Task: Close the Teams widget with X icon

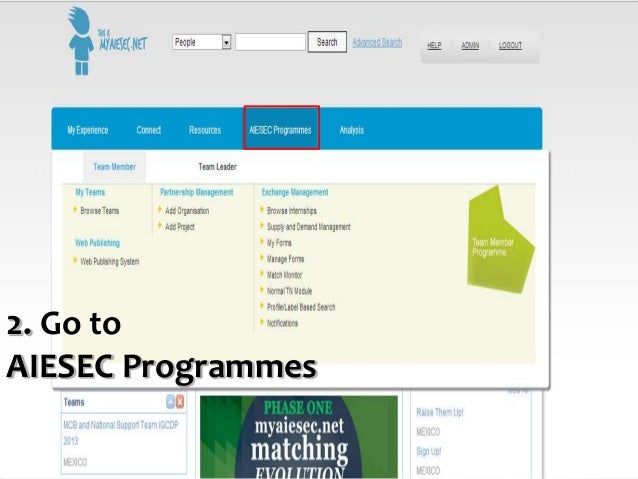Action: click(x=179, y=402)
